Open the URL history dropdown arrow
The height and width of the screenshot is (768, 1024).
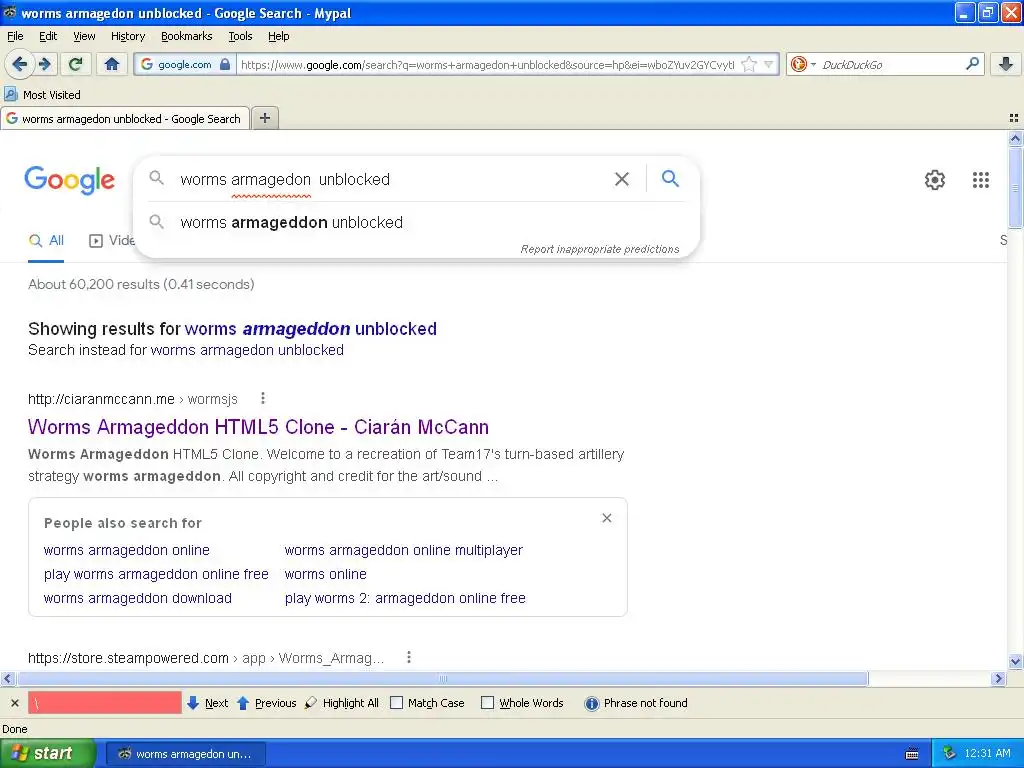[769, 65]
